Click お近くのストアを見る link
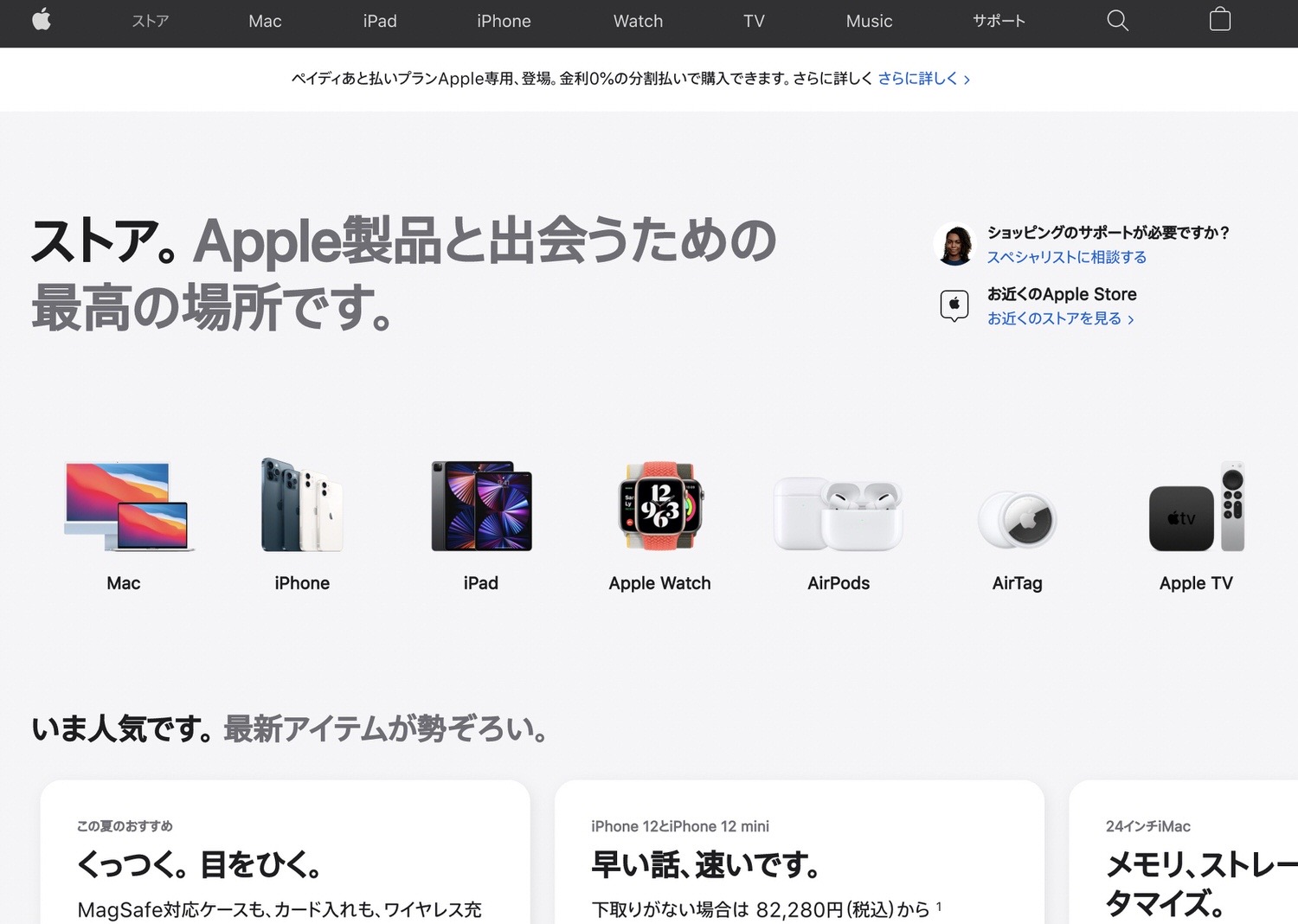 (1061, 318)
